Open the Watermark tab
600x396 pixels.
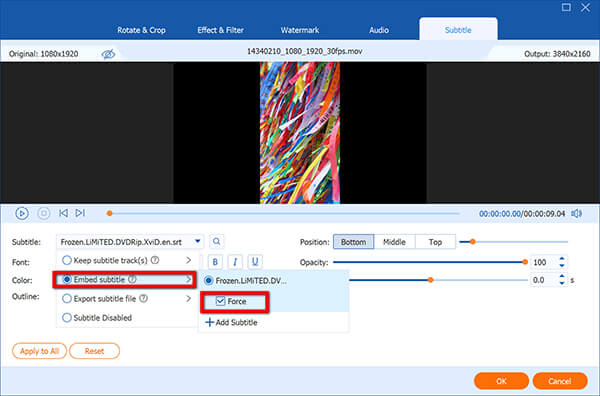[300, 30]
